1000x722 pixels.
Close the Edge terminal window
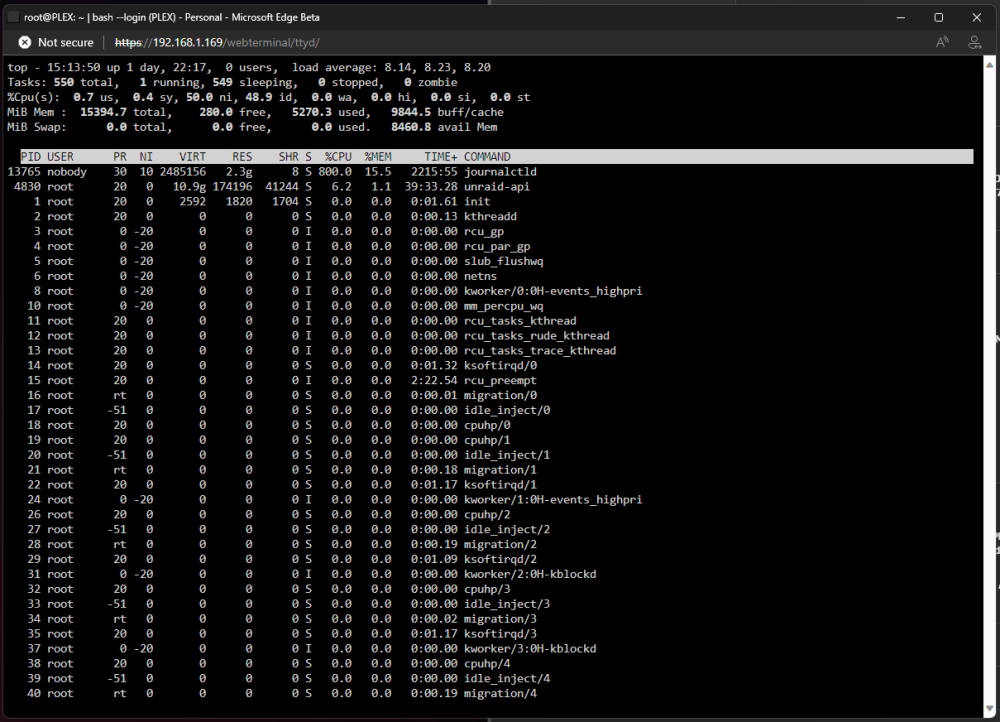coord(976,17)
